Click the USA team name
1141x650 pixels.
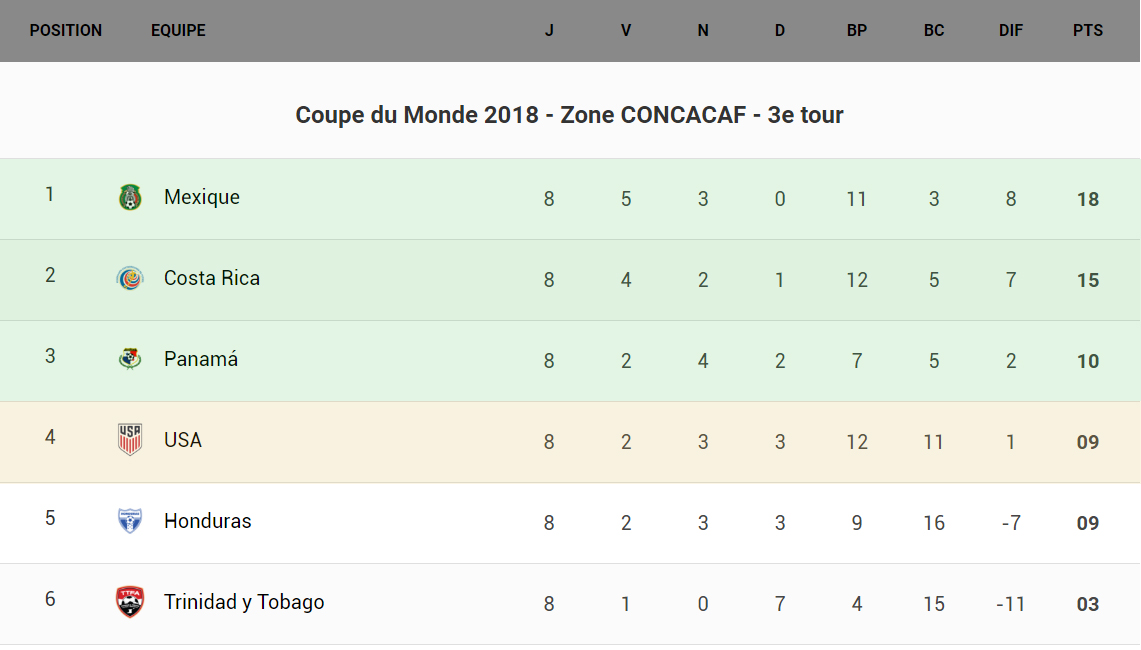pos(183,440)
